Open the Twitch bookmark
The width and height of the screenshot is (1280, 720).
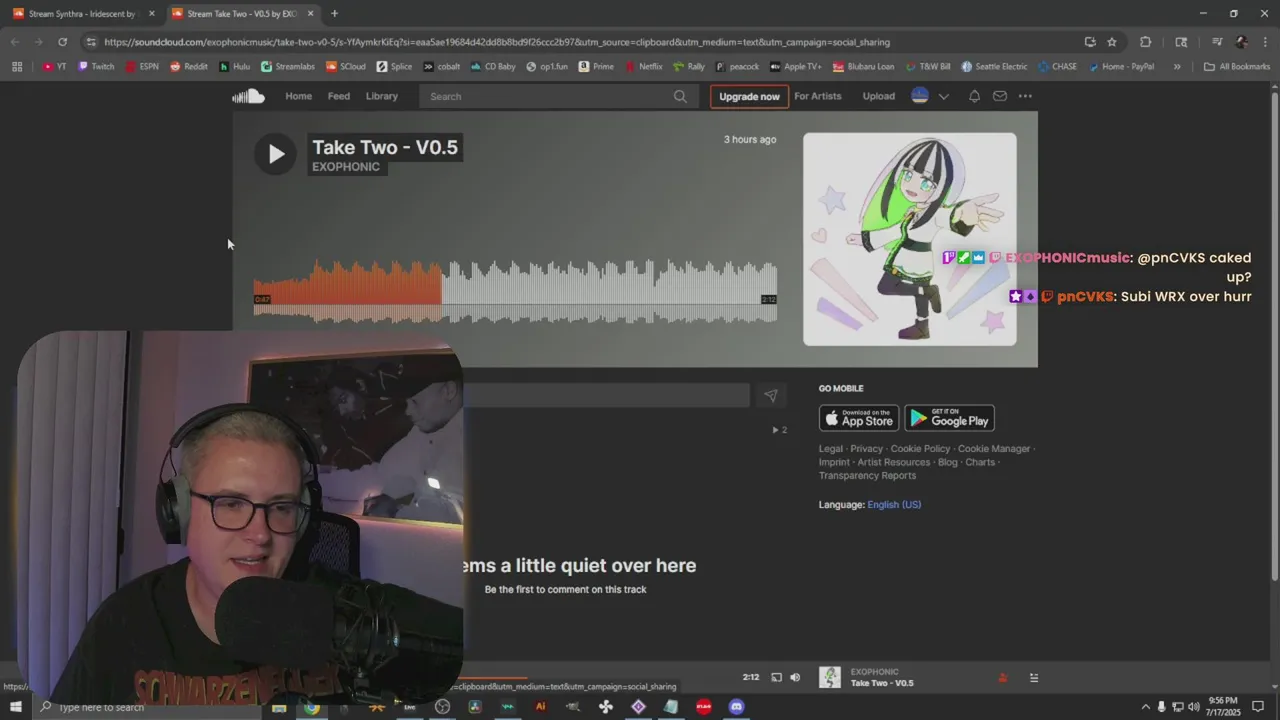click(x=96, y=67)
